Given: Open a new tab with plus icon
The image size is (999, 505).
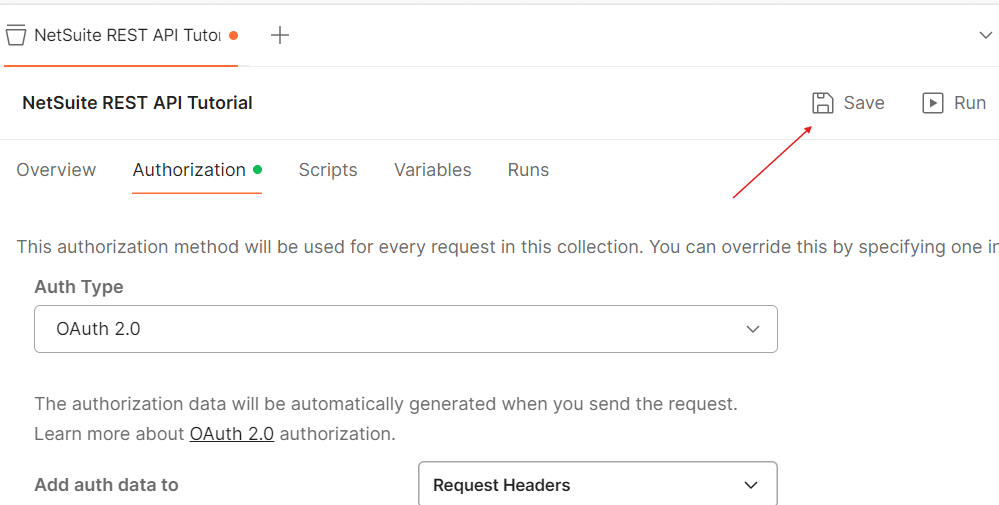Looking at the screenshot, I should point(280,35).
